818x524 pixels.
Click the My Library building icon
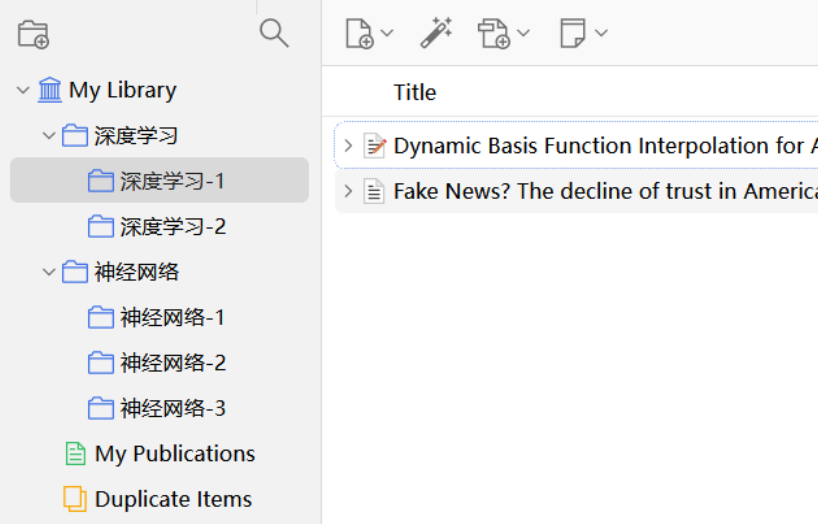click(x=50, y=90)
